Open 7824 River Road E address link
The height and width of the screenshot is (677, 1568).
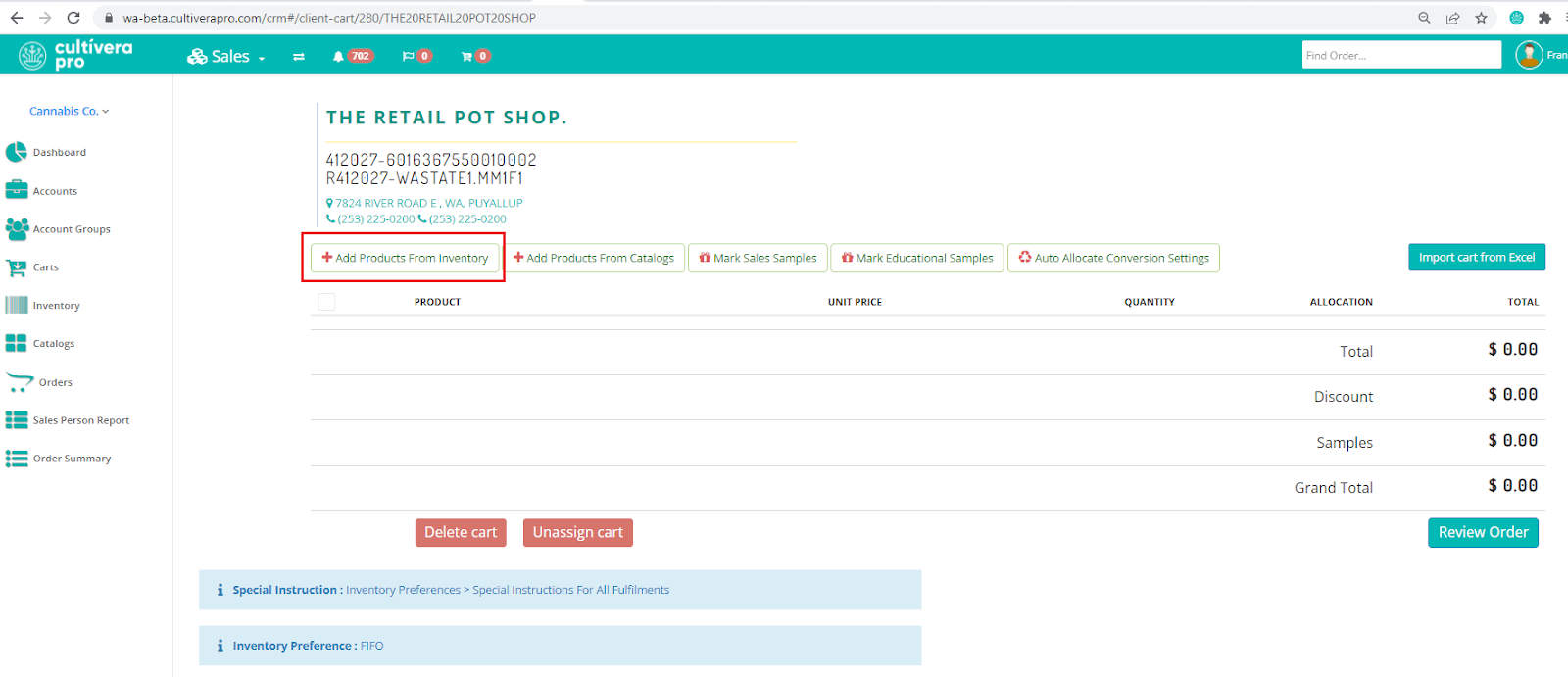pyautogui.click(x=429, y=203)
